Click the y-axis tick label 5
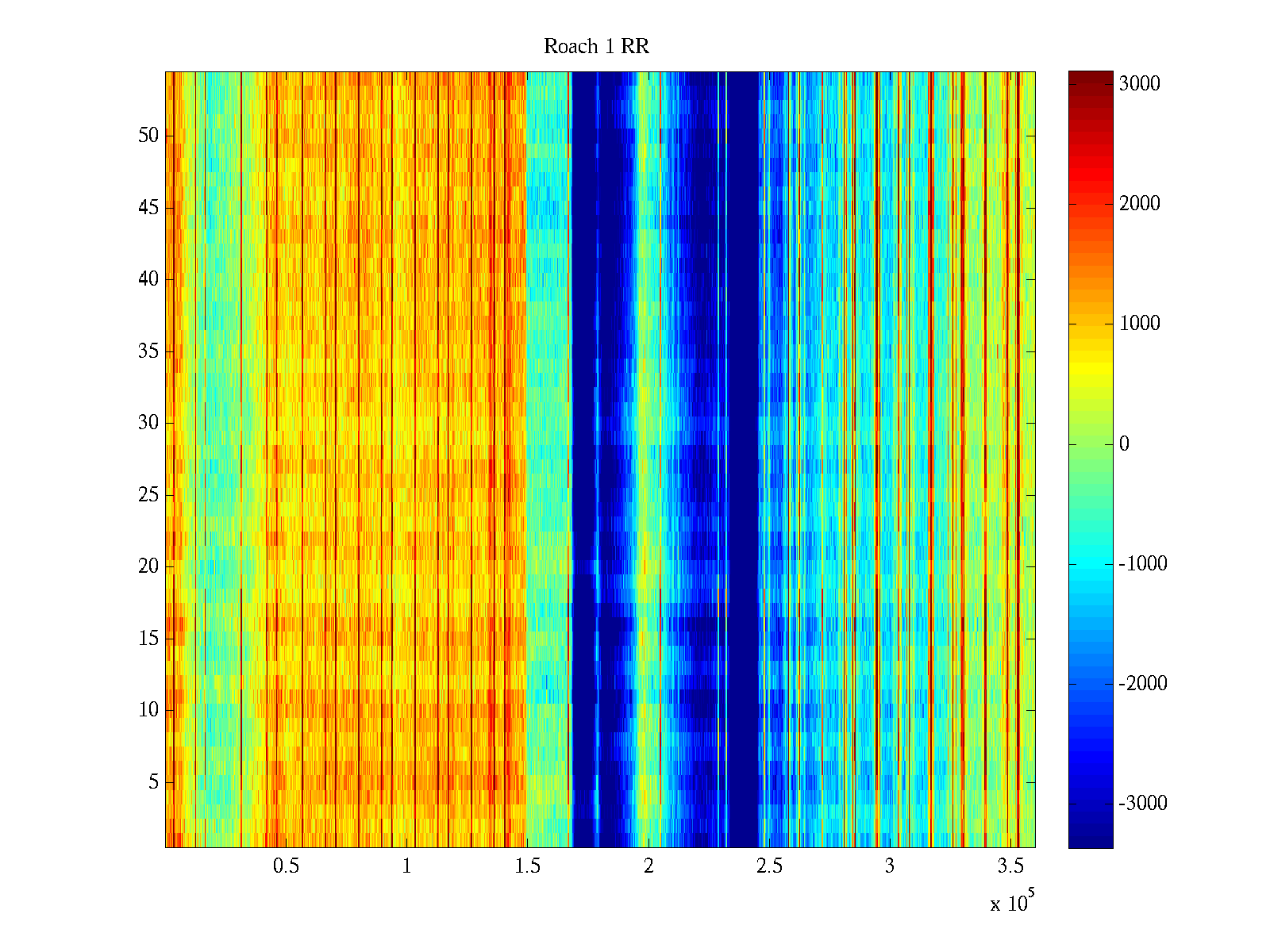This screenshot has height=952, width=1270. (x=153, y=782)
